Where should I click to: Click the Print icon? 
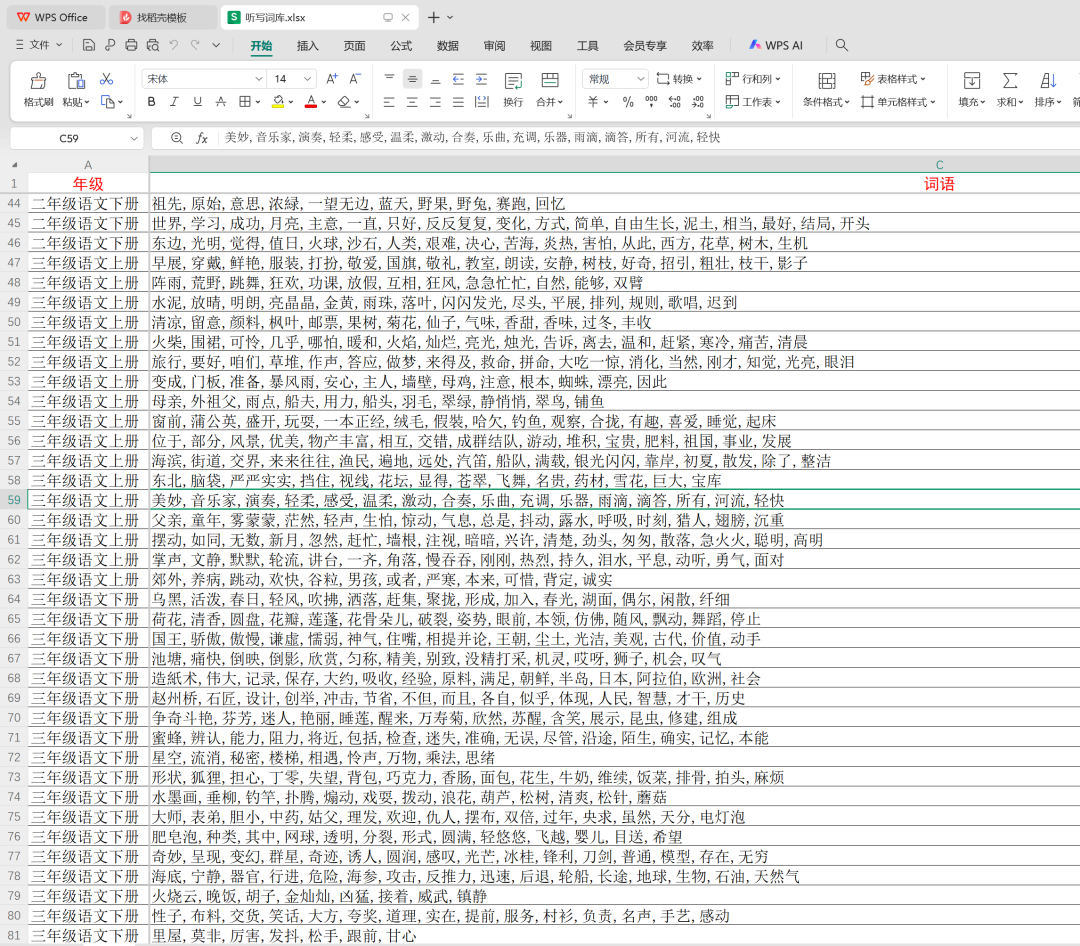pyautogui.click(x=131, y=45)
